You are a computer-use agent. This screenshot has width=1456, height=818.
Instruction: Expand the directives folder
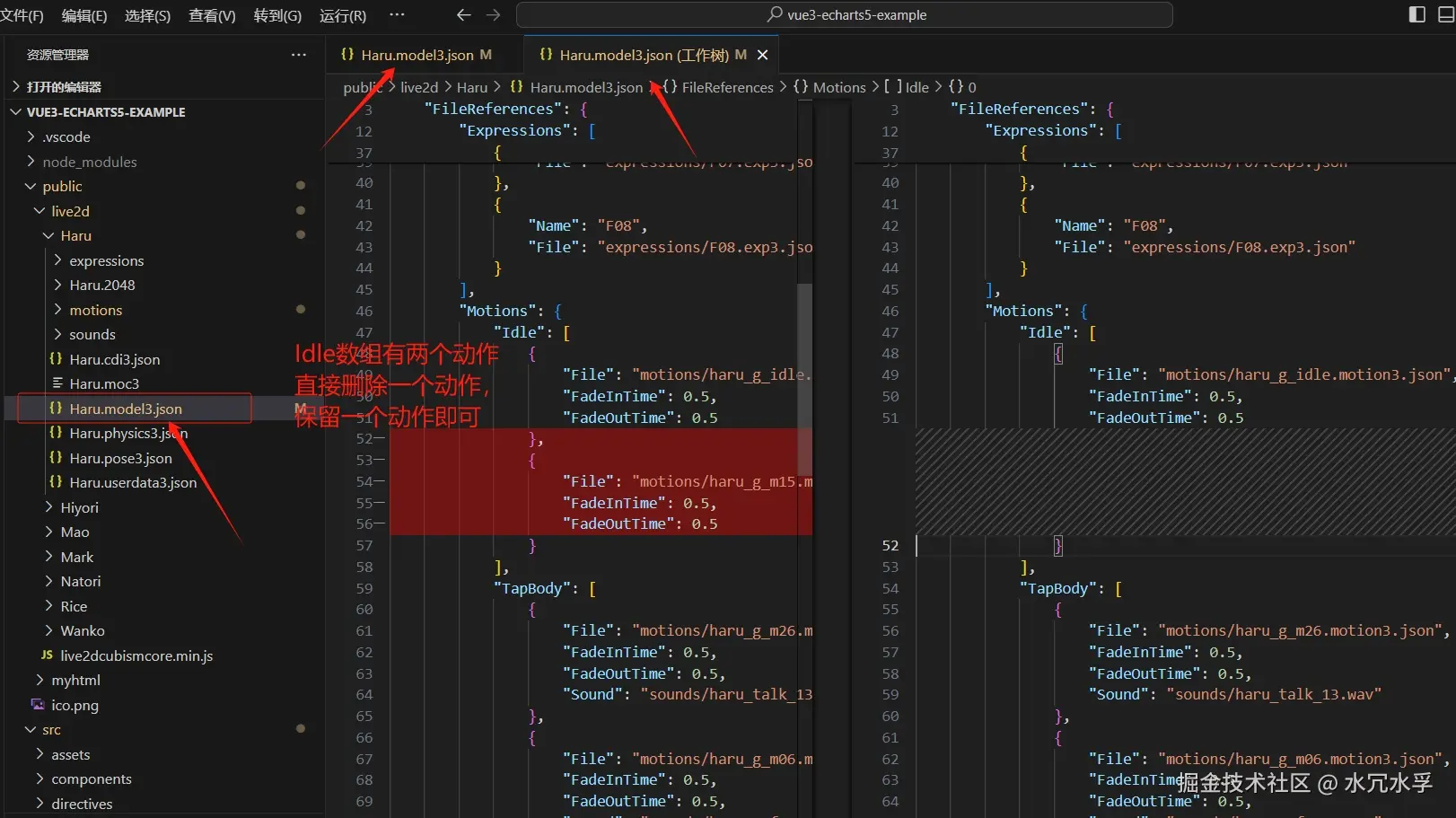tap(40, 804)
